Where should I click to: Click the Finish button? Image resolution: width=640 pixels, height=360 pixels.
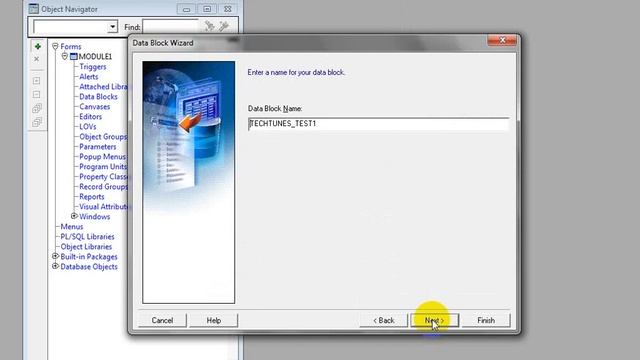pos(486,320)
